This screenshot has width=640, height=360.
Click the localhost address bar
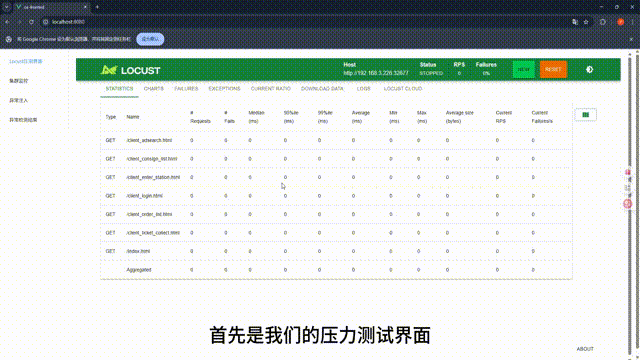tap(306, 22)
